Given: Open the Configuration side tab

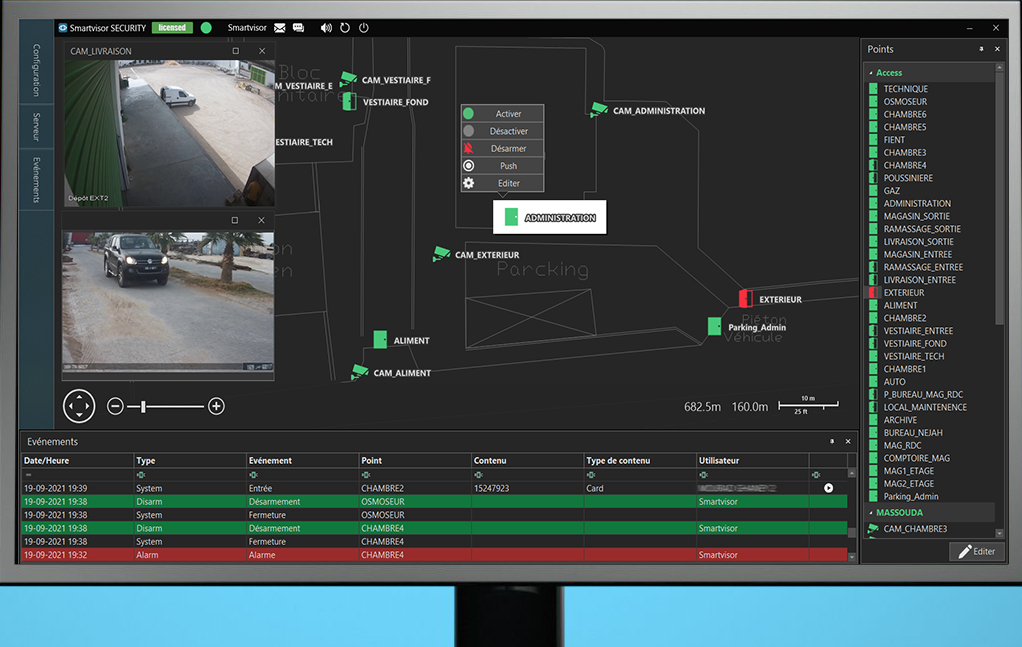Looking at the screenshot, I should click(x=36, y=69).
